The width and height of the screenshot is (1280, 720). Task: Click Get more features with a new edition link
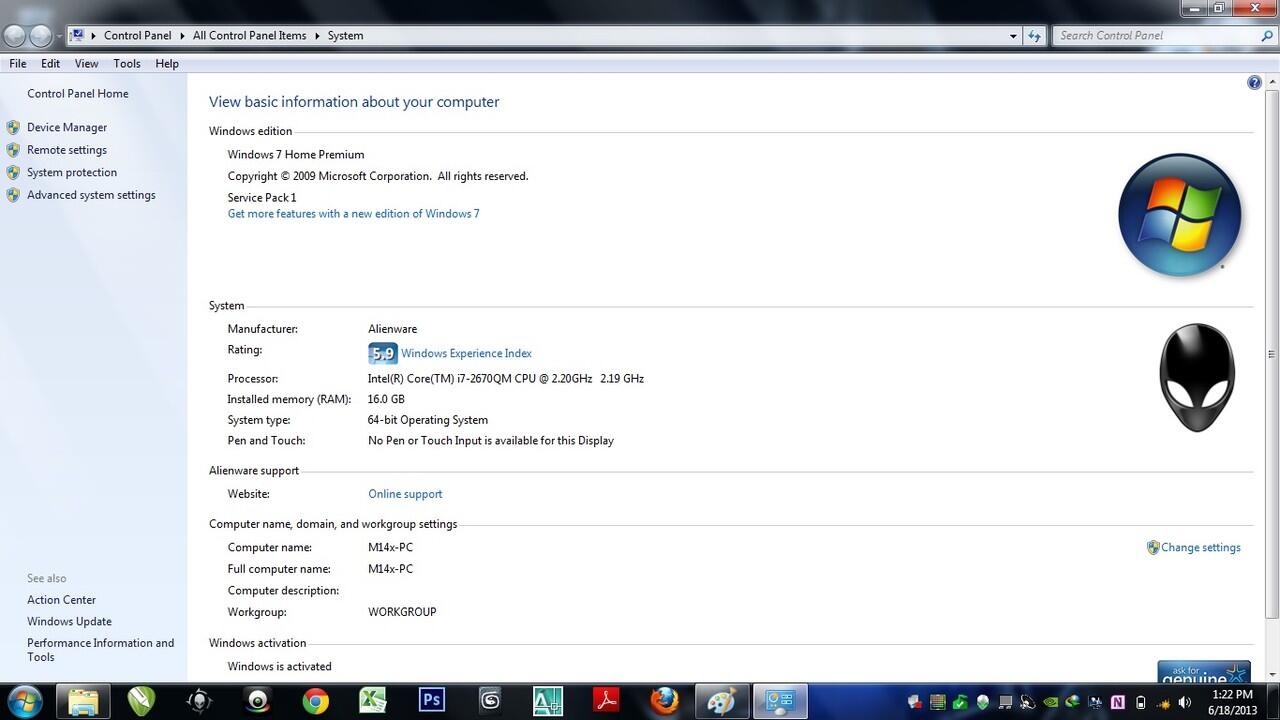pos(354,214)
